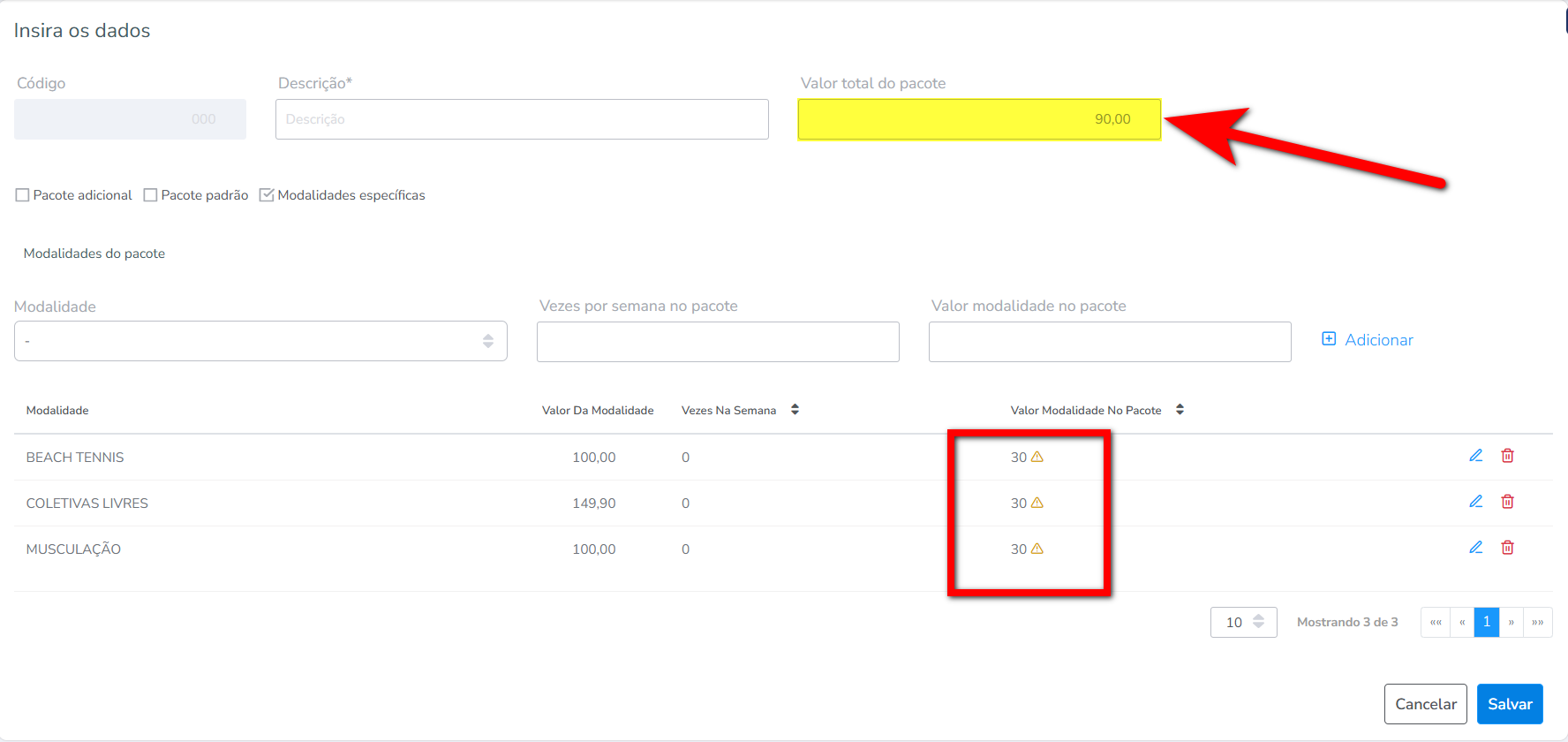
Task: Edit the BEACH TENNIS row with pencil icon
Action: click(x=1475, y=456)
